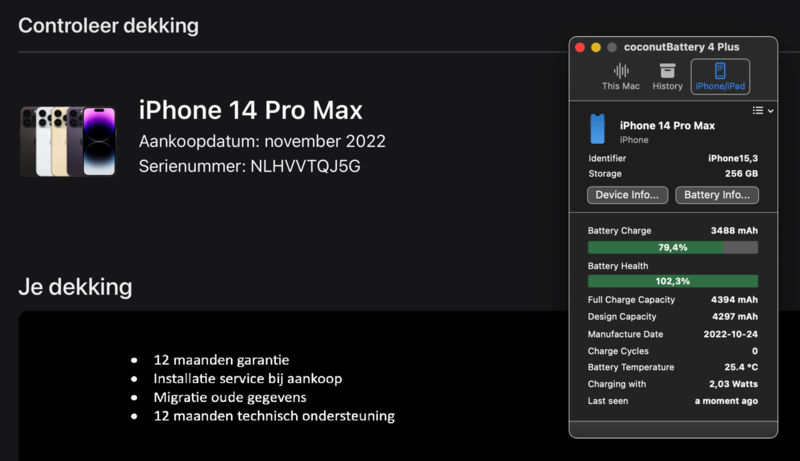Image resolution: width=800 pixels, height=461 pixels.
Task: Click the Controleer dekking heading
Action: (x=108, y=25)
